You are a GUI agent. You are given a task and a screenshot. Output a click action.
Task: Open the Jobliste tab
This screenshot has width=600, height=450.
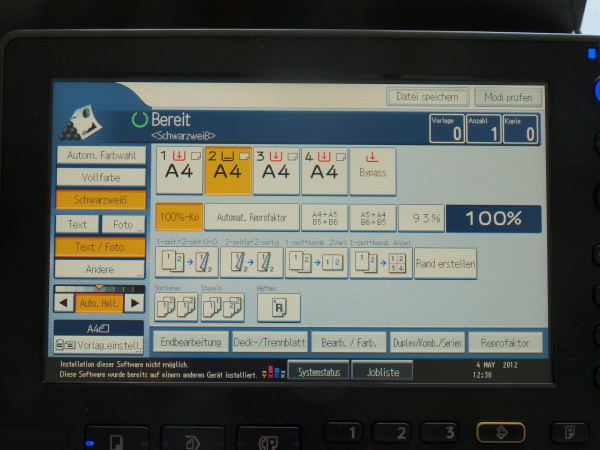pyautogui.click(x=383, y=371)
